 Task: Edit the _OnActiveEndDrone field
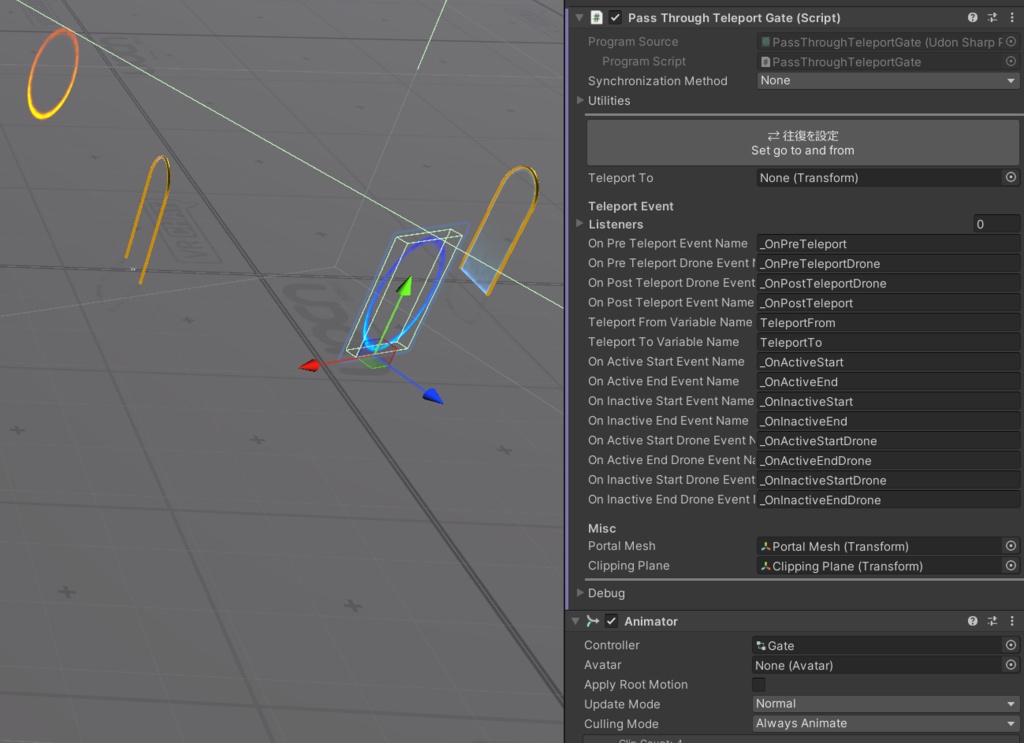pos(888,460)
